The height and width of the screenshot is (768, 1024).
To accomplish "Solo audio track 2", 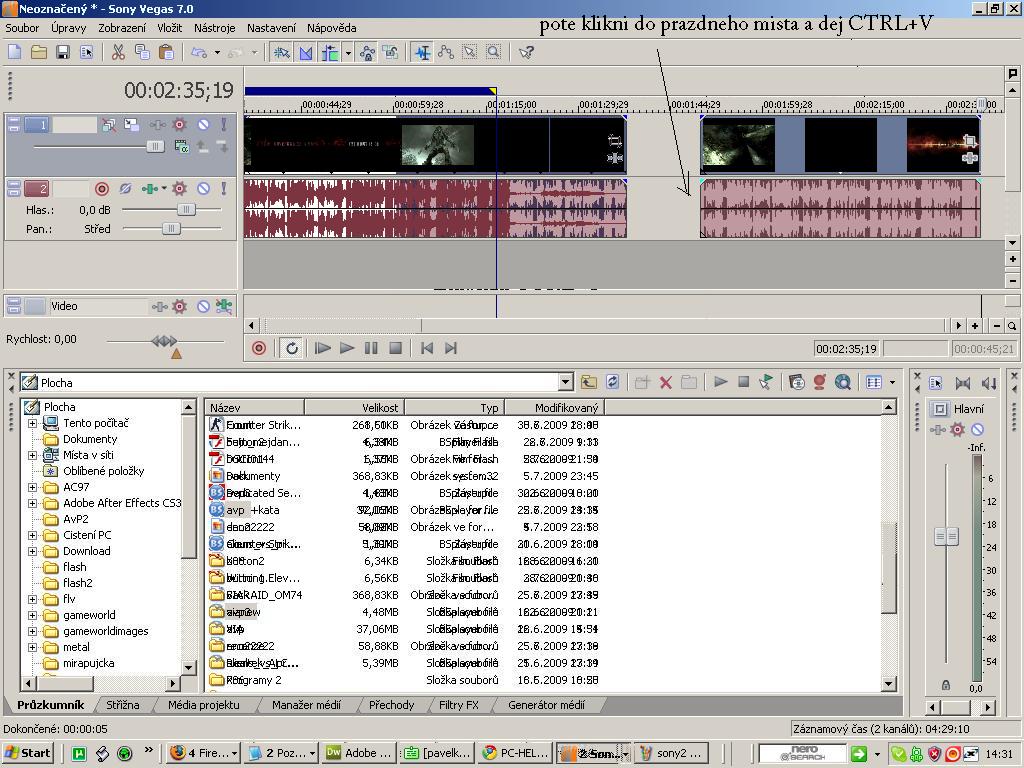I will (223, 188).
